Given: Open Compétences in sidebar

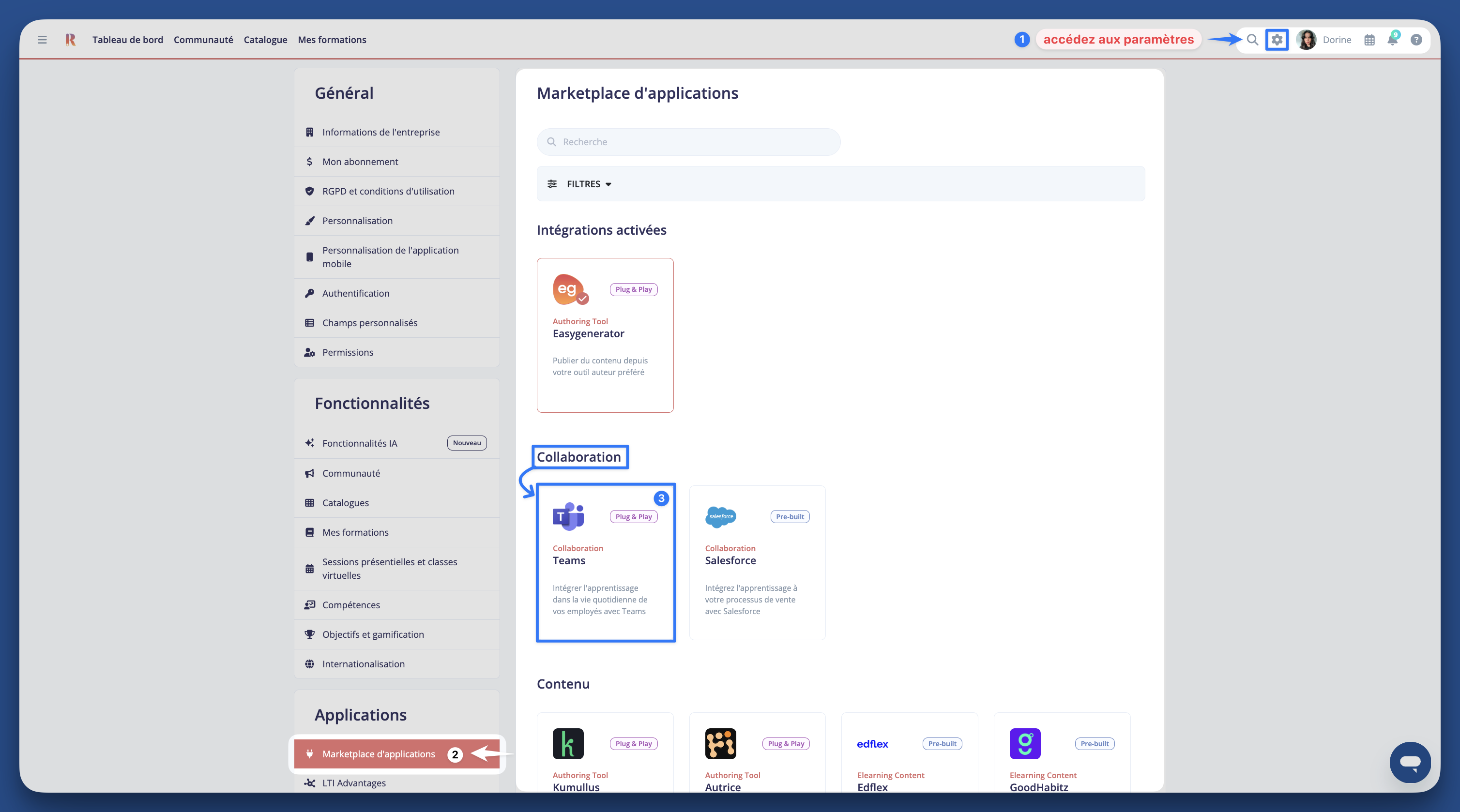Looking at the screenshot, I should click(397, 604).
